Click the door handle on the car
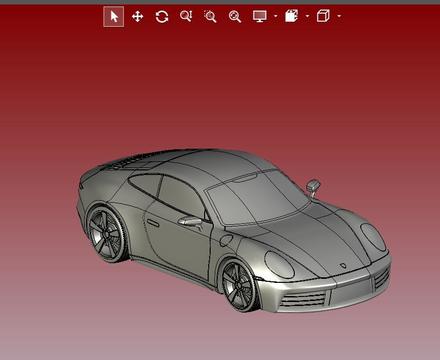440x360 pixels. (x=153, y=223)
